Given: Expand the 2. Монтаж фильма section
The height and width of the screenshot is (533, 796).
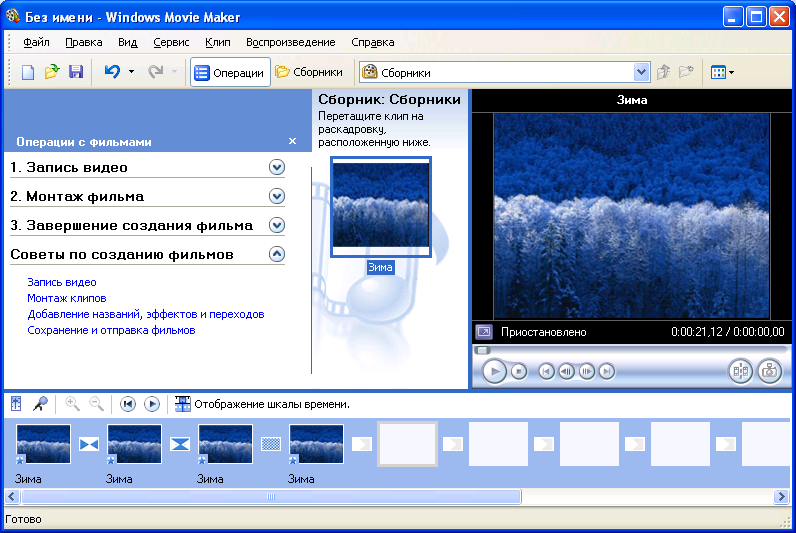Looking at the screenshot, I should pyautogui.click(x=277, y=196).
